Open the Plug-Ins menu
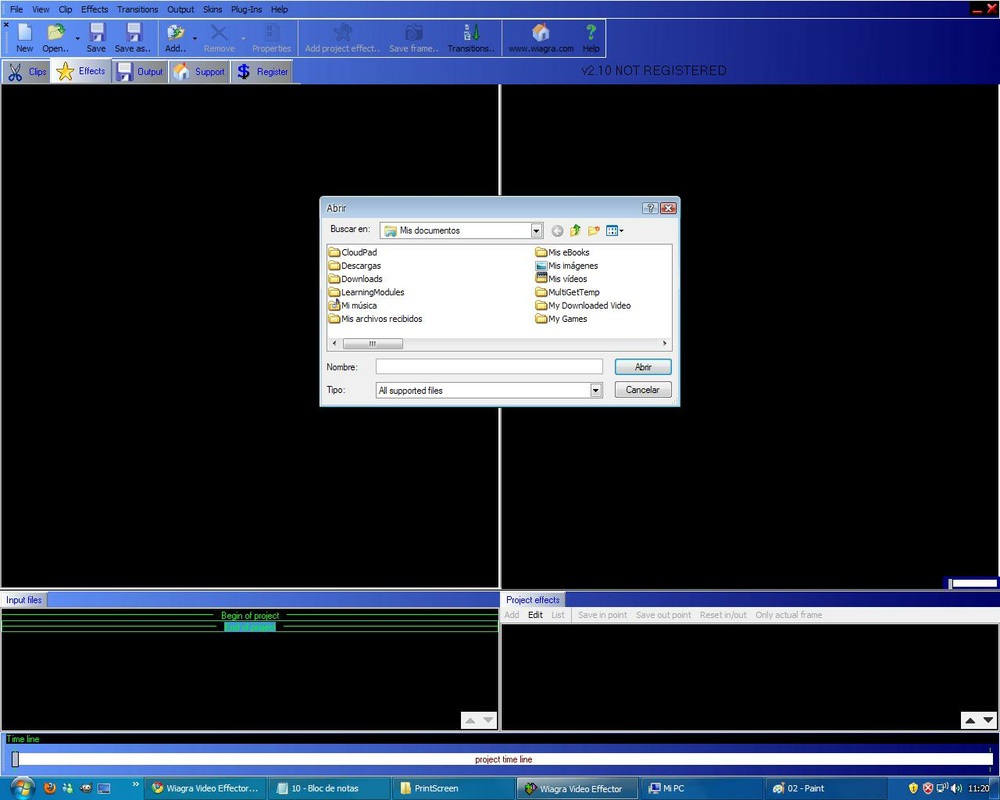 click(246, 10)
